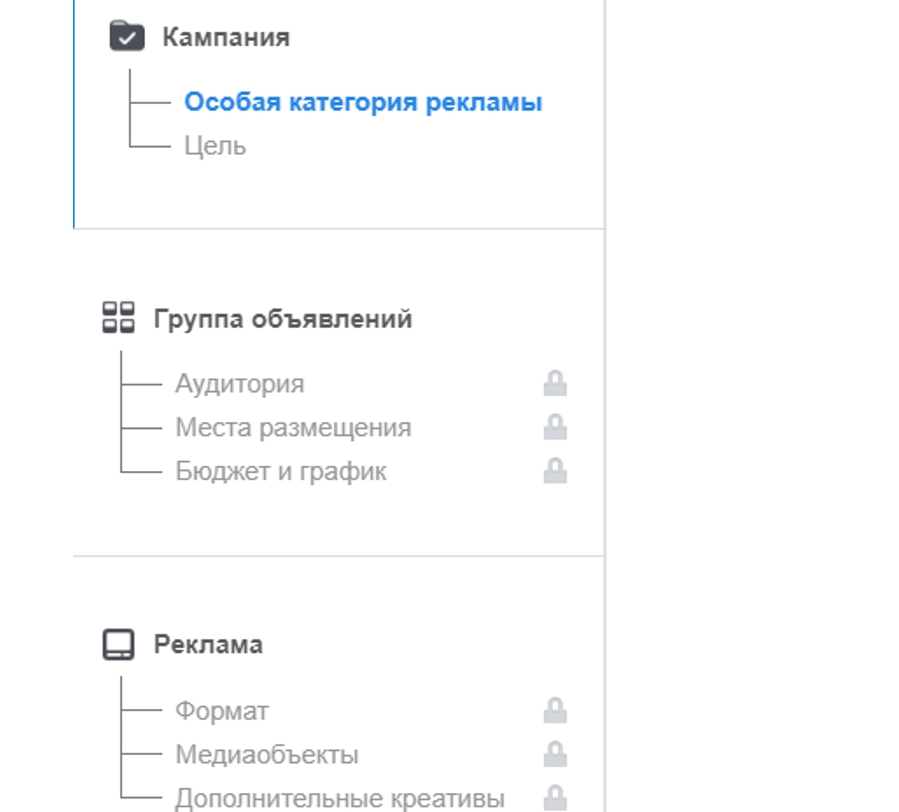This screenshot has height=812, width=899.
Task: Select Дополнительные креативы item
Action: [x=340, y=799]
